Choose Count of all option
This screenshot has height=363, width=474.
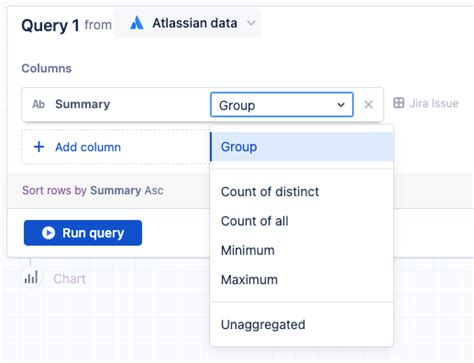point(302,221)
